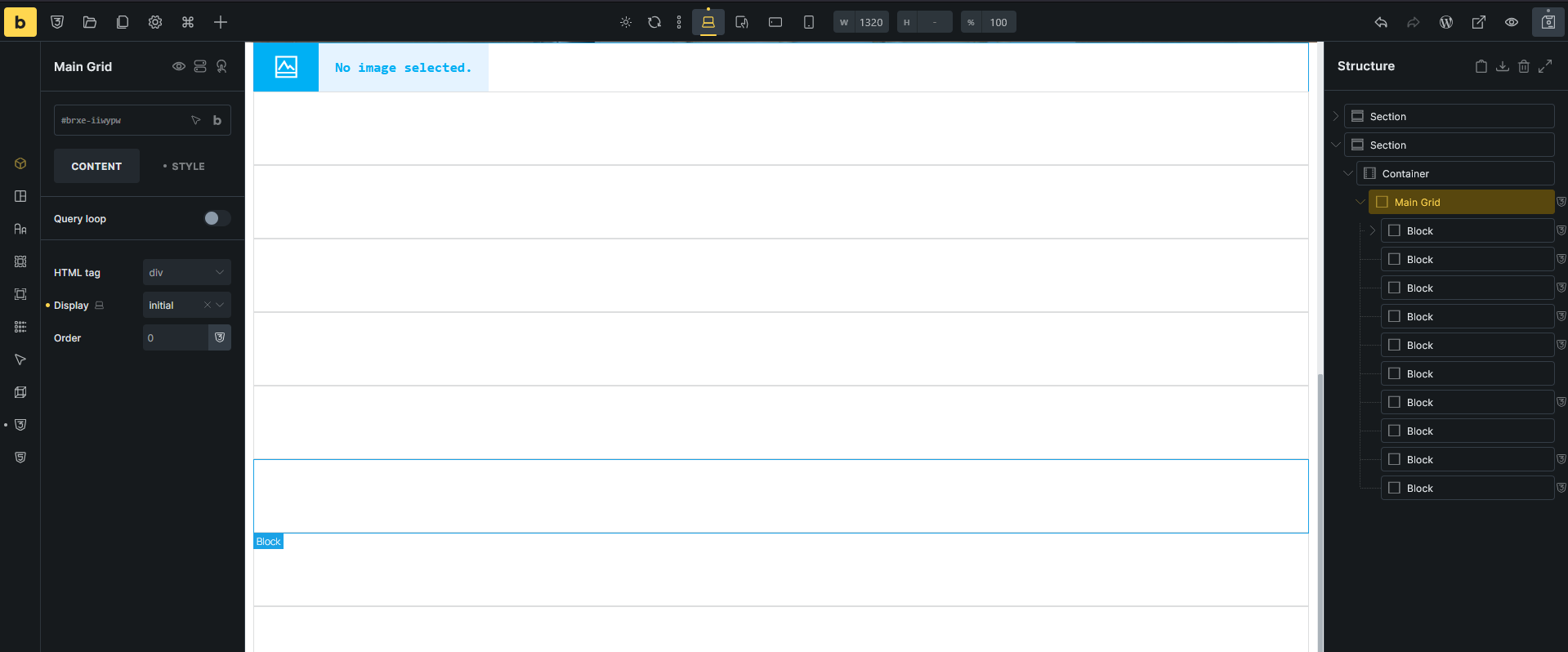This screenshot has width=1568, height=652.
Task: Select the layout columns icon in sidebar
Action: click(x=20, y=196)
